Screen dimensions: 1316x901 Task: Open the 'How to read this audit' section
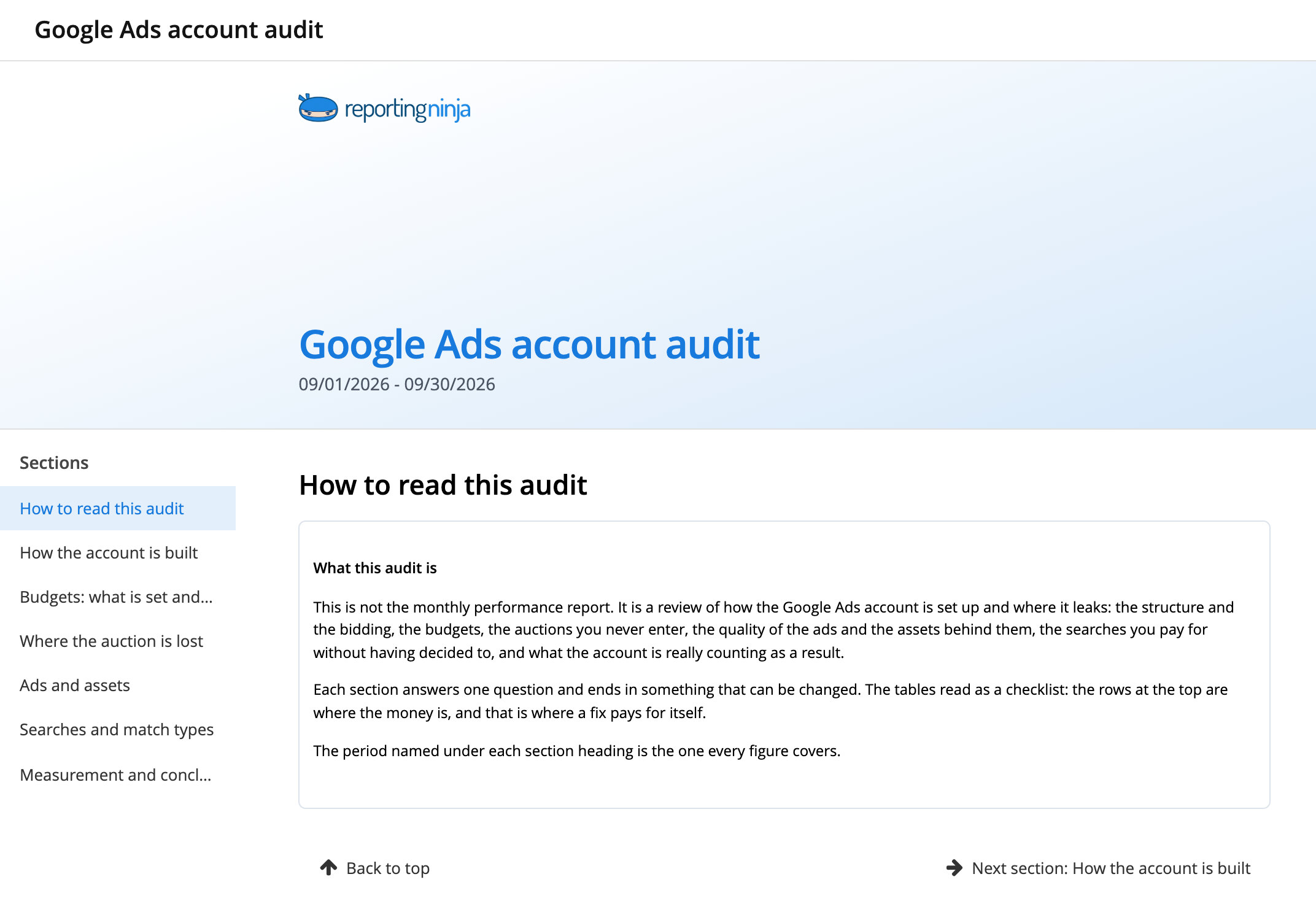click(117, 508)
